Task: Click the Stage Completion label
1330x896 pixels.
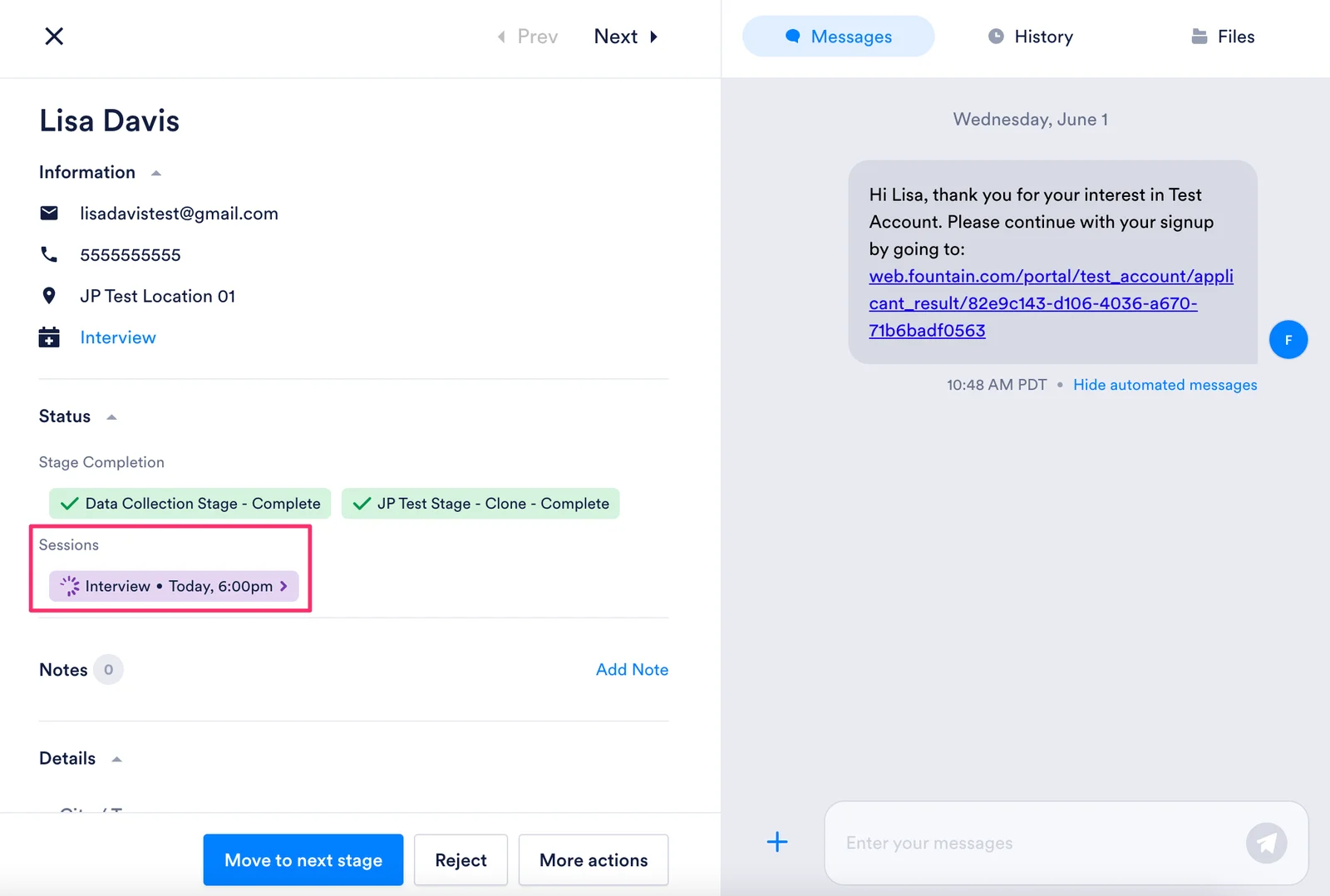Action: [101, 462]
